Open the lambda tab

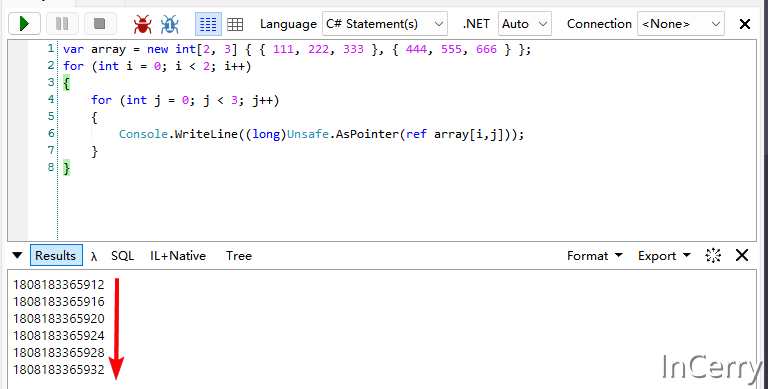(x=94, y=256)
